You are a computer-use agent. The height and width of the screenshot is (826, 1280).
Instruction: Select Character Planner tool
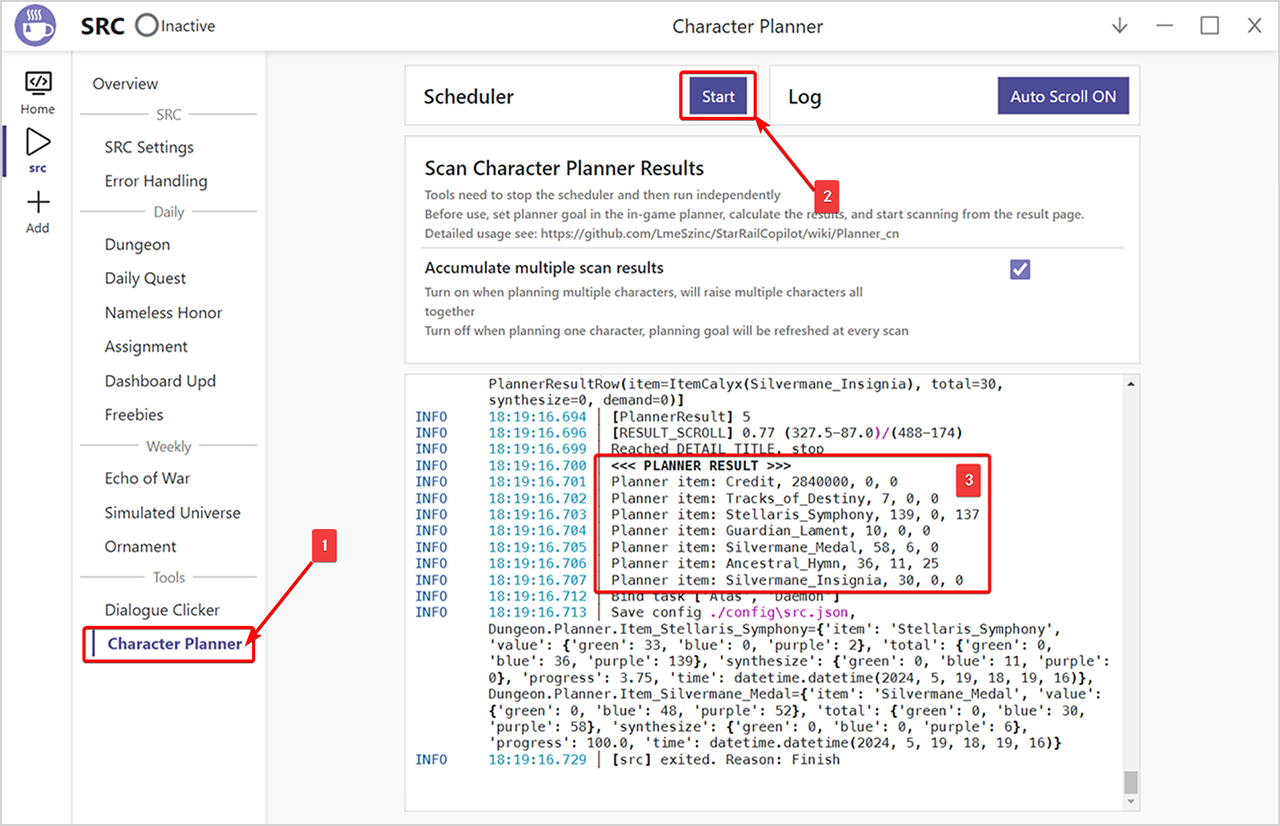175,644
